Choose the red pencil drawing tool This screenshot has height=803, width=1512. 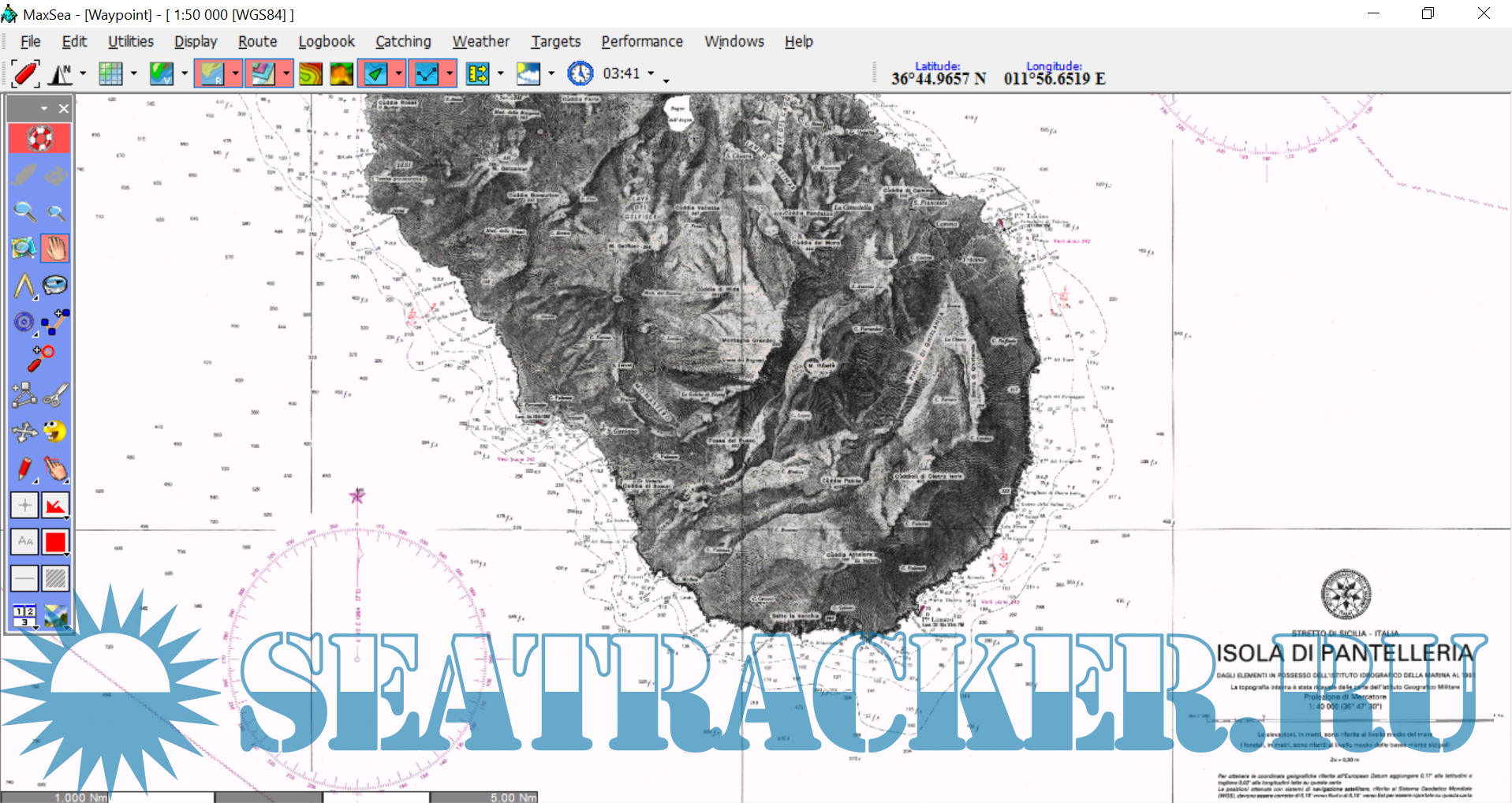click(x=24, y=469)
